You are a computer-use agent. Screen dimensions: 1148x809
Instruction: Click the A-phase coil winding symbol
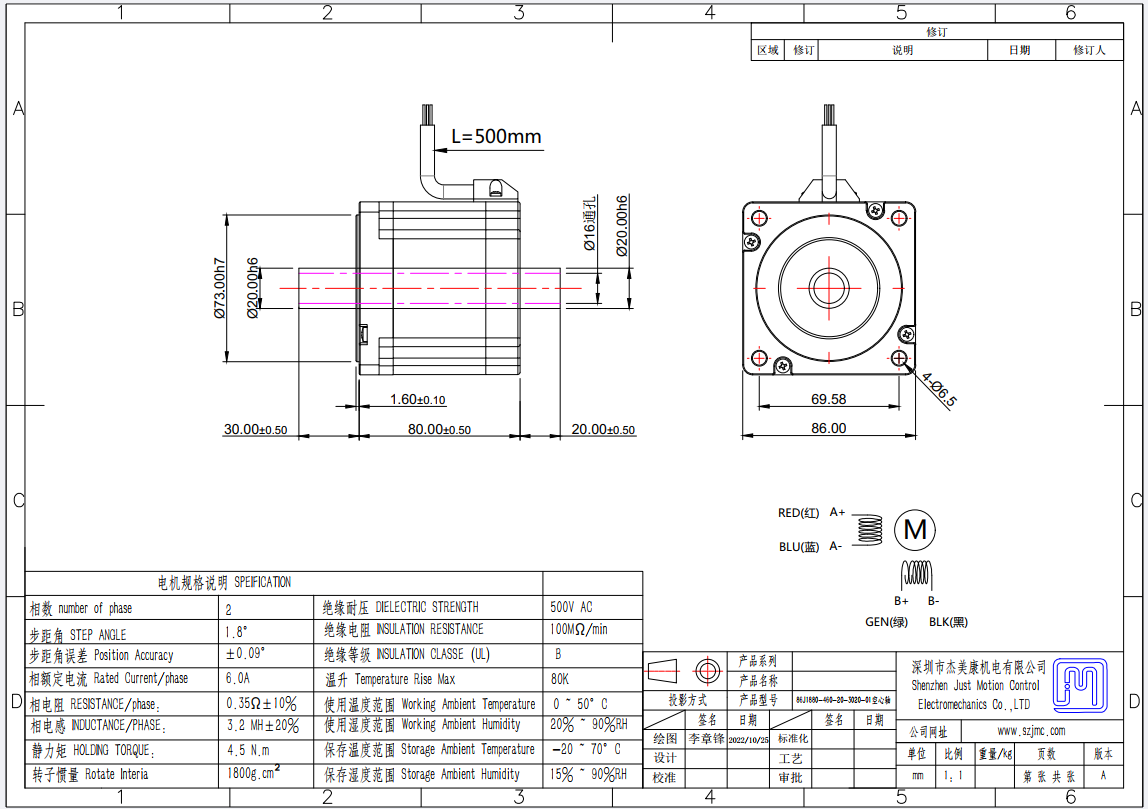pyautogui.click(x=872, y=530)
